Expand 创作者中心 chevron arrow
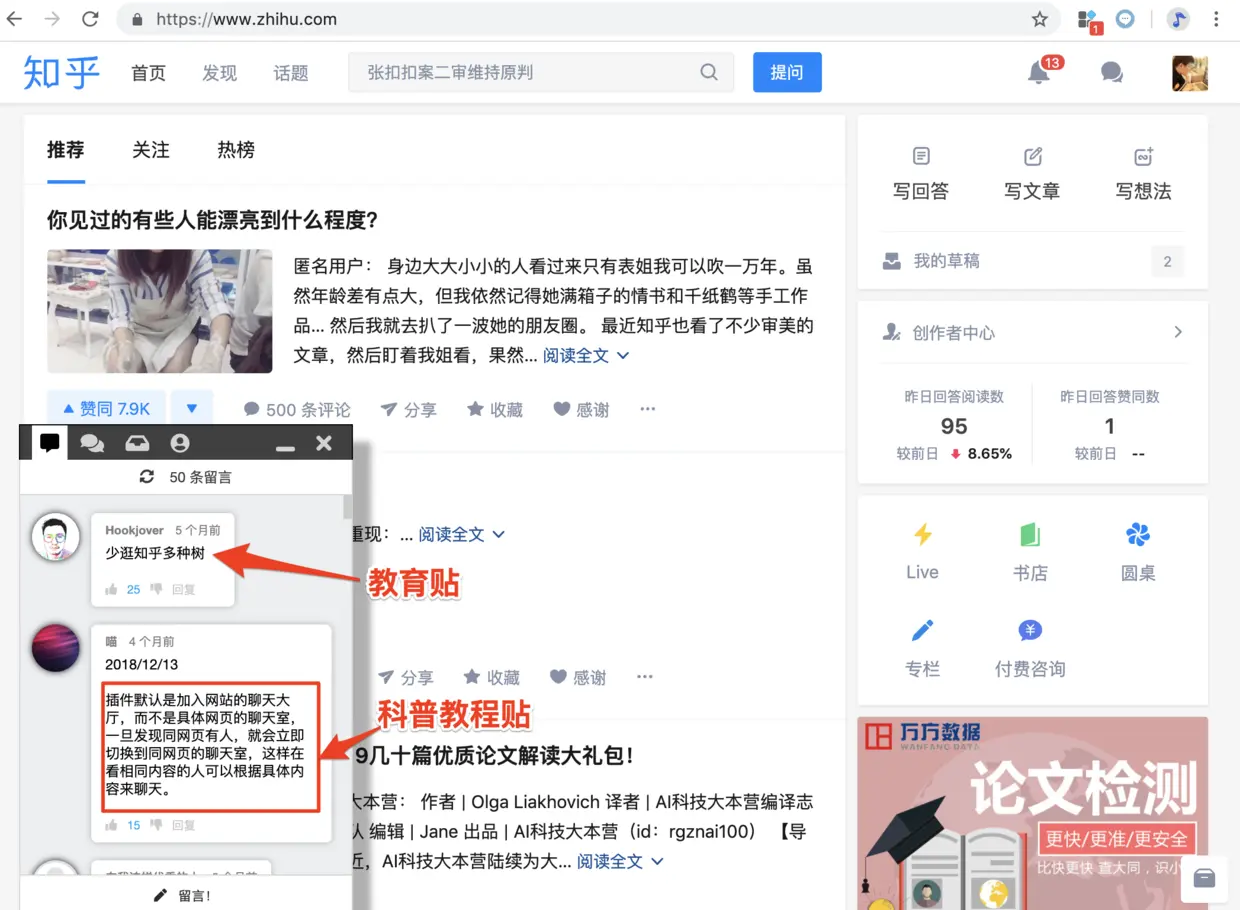This screenshot has width=1240, height=910. coord(1178,332)
